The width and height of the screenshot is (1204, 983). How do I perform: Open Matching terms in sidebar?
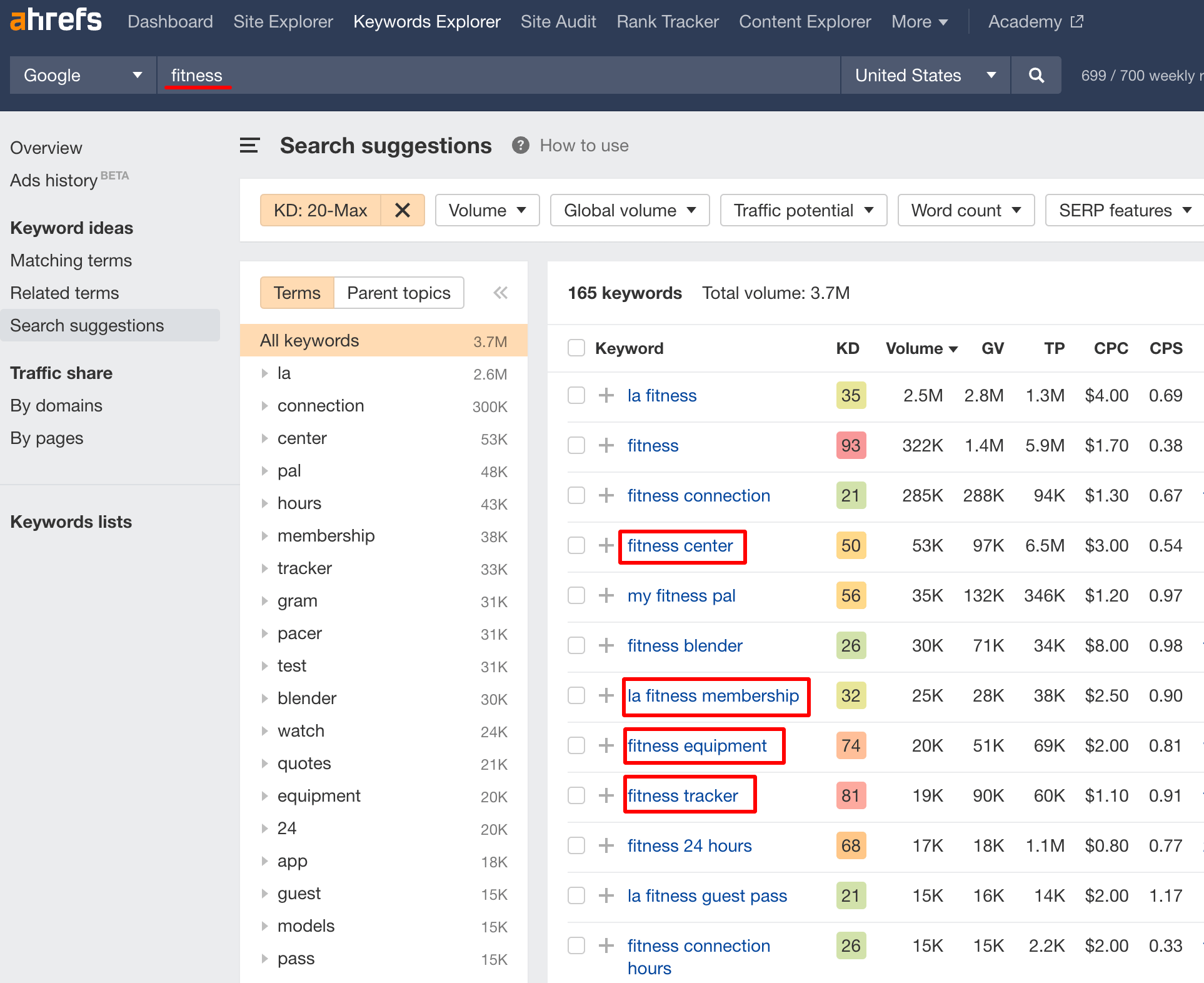point(71,260)
